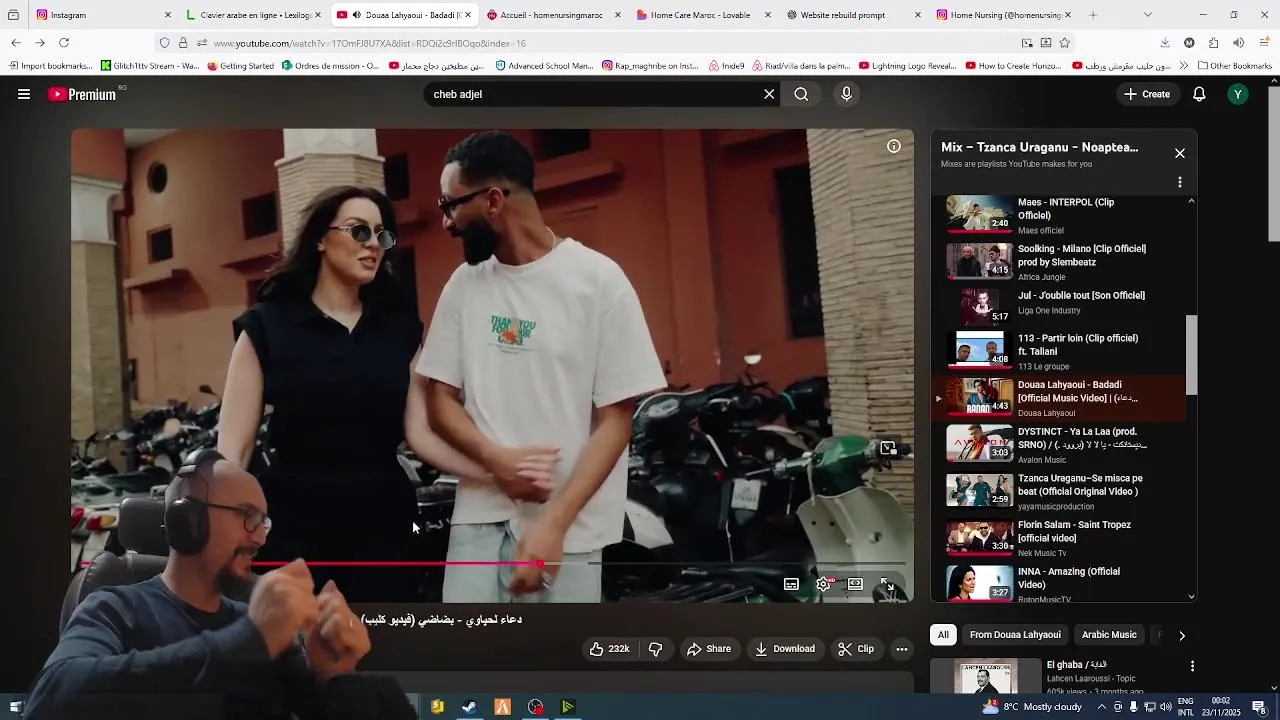
Task: Open player settings gear
Action: (x=823, y=584)
